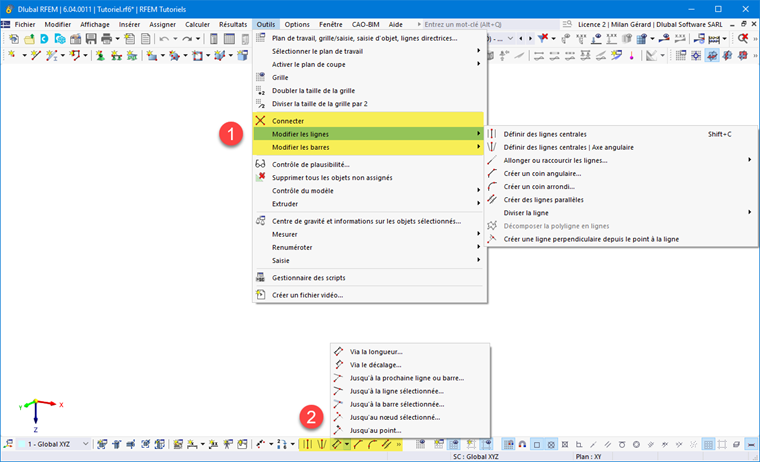The width and height of the screenshot is (760, 462).
Task: Expand the bottom yellow toolbar overflow chevron
Action: (x=398, y=444)
